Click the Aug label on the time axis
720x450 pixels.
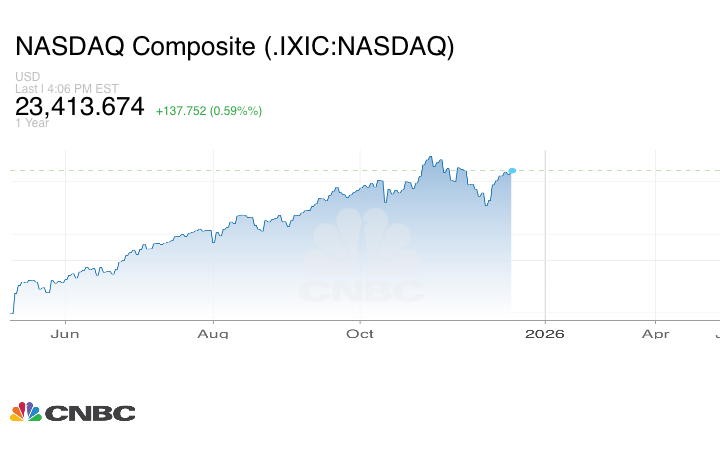(213, 334)
